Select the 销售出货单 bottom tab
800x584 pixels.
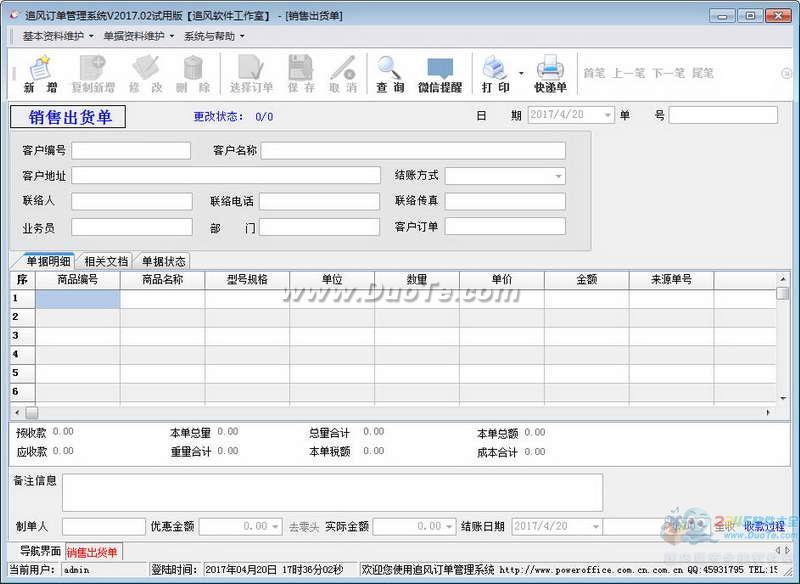(92, 552)
